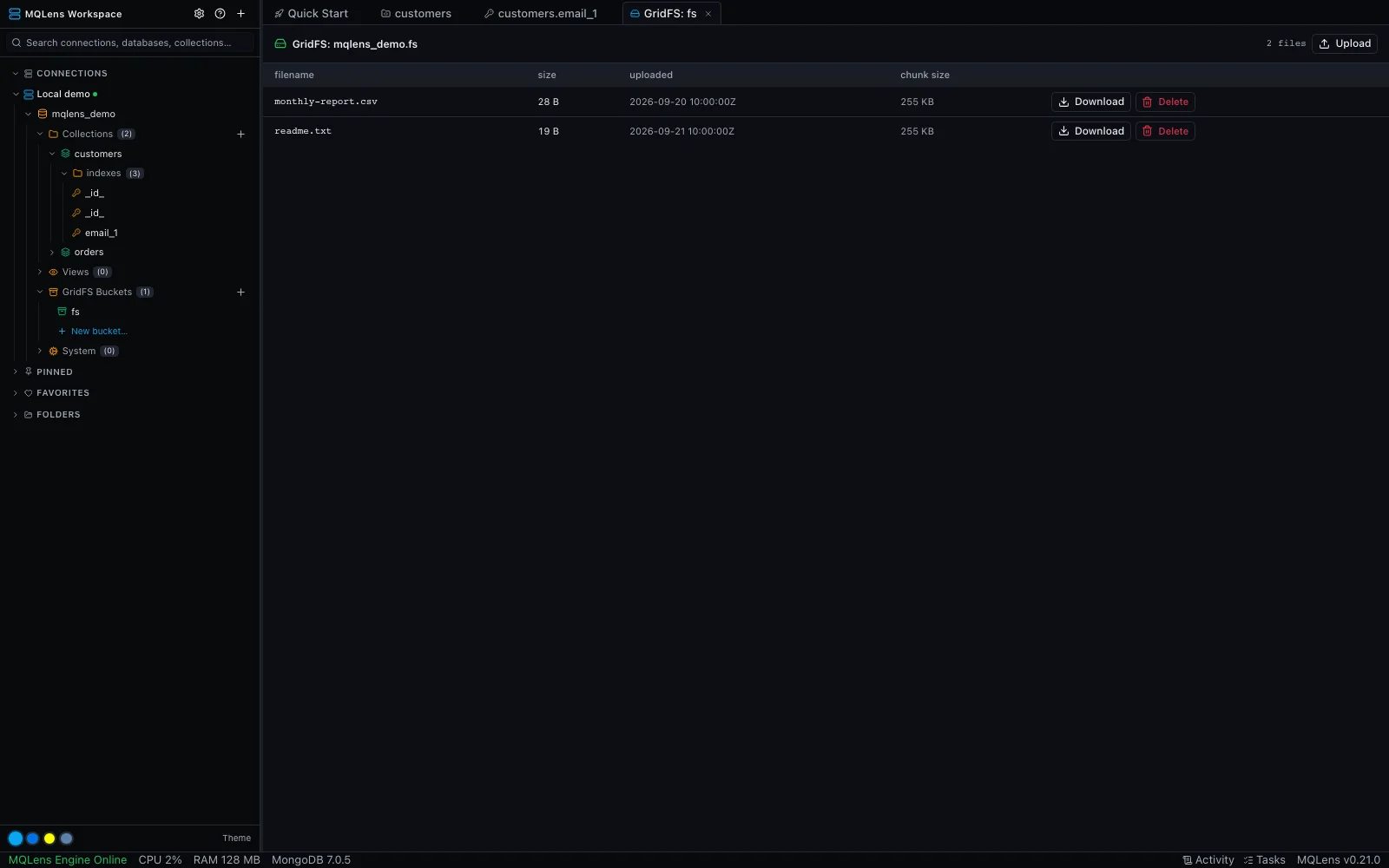1389x868 pixels.
Task: Switch to the customers tab
Action: (x=416, y=14)
